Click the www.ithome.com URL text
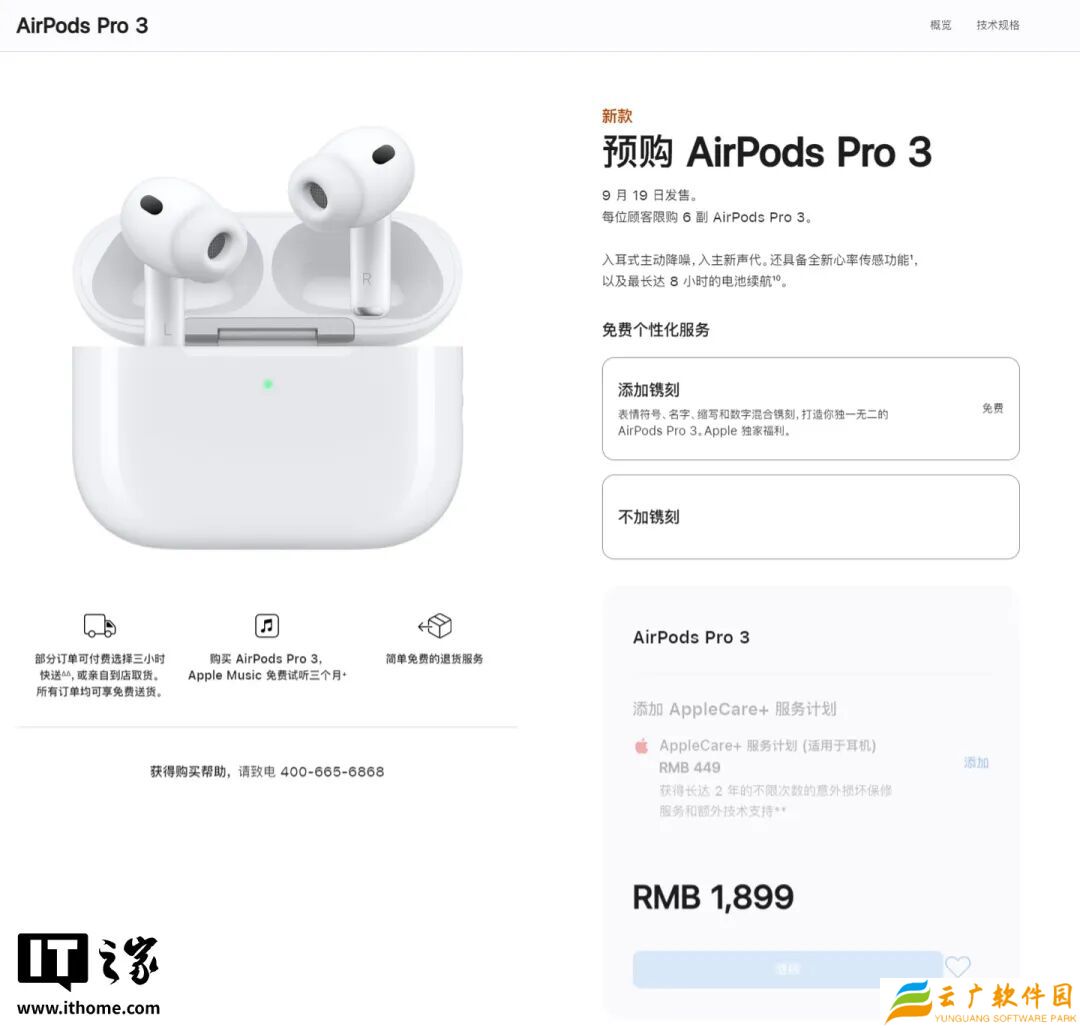This screenshot has height=1028, width=1080. point(88,1008)
